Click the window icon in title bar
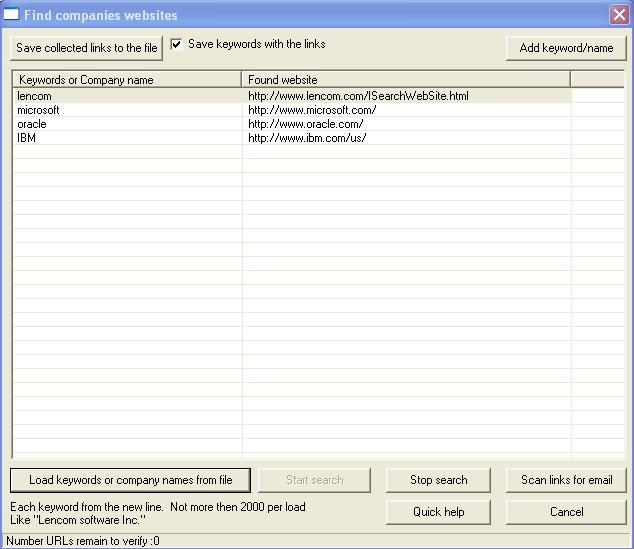Viewport: 634px width, 549px height. coord(11,14)
